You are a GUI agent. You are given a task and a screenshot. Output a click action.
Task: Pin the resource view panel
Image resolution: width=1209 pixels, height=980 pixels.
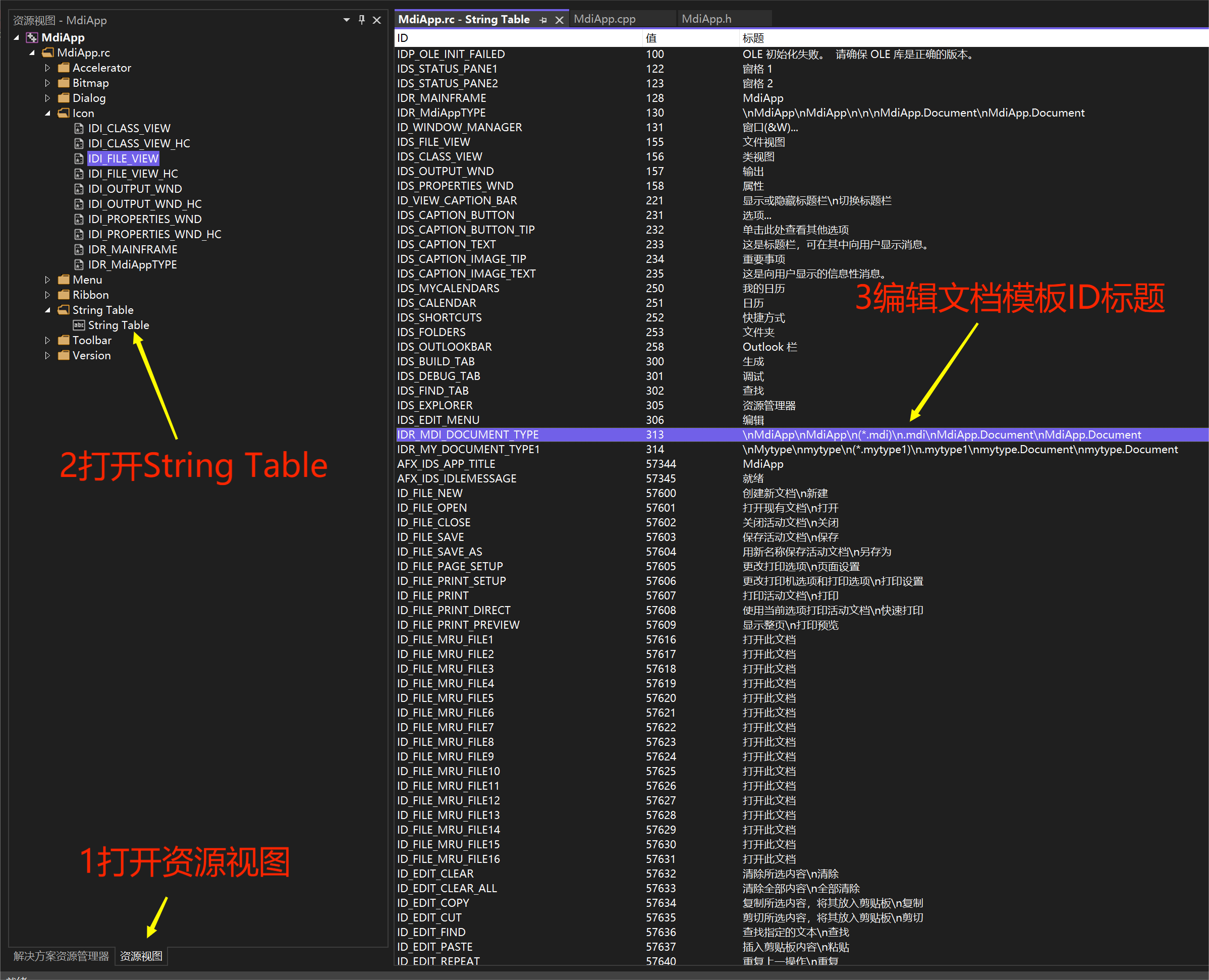(362, 20)
